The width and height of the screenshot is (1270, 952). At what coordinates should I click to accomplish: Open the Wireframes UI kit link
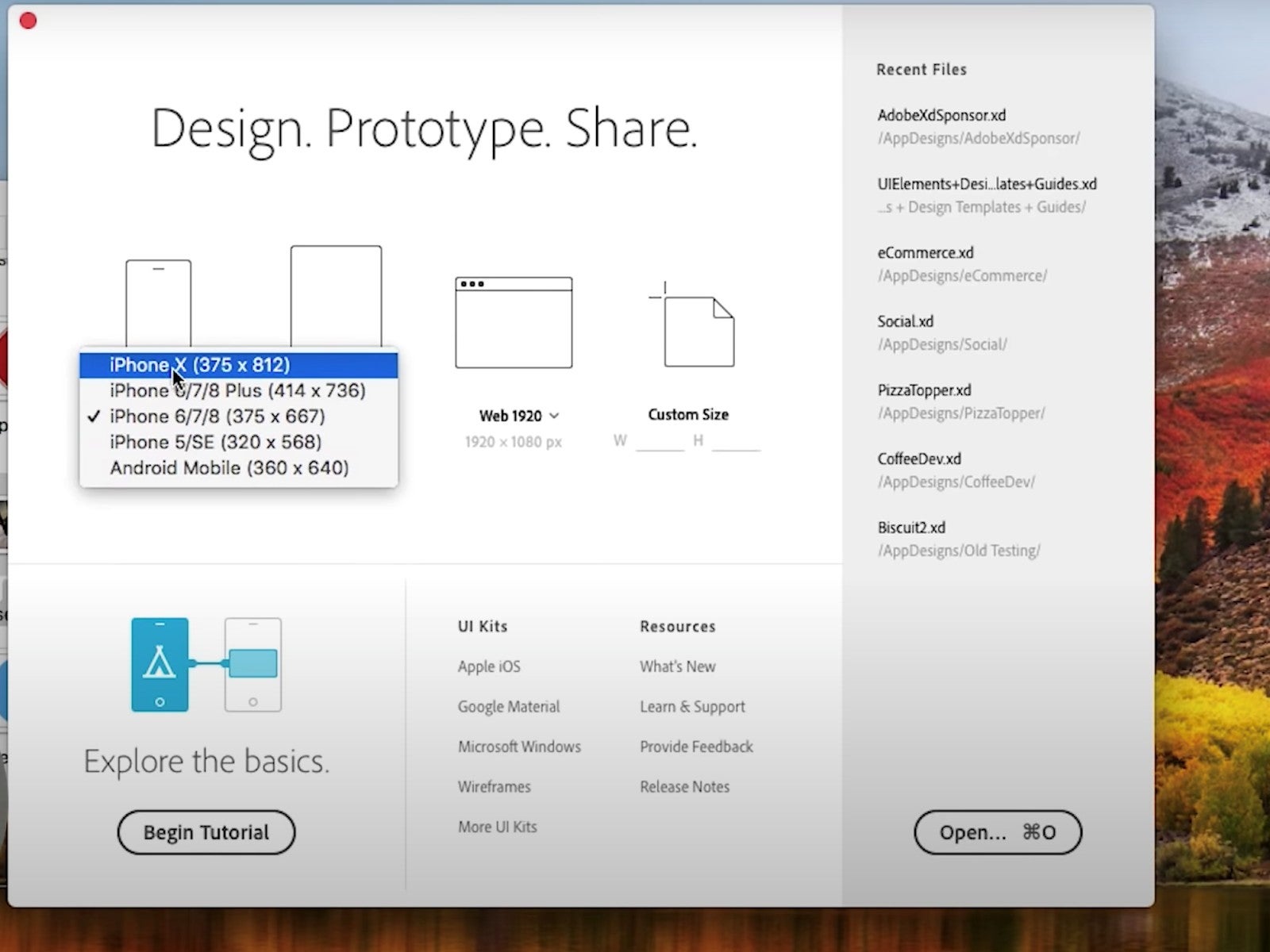pyautogui.click(x=494, y=786)
